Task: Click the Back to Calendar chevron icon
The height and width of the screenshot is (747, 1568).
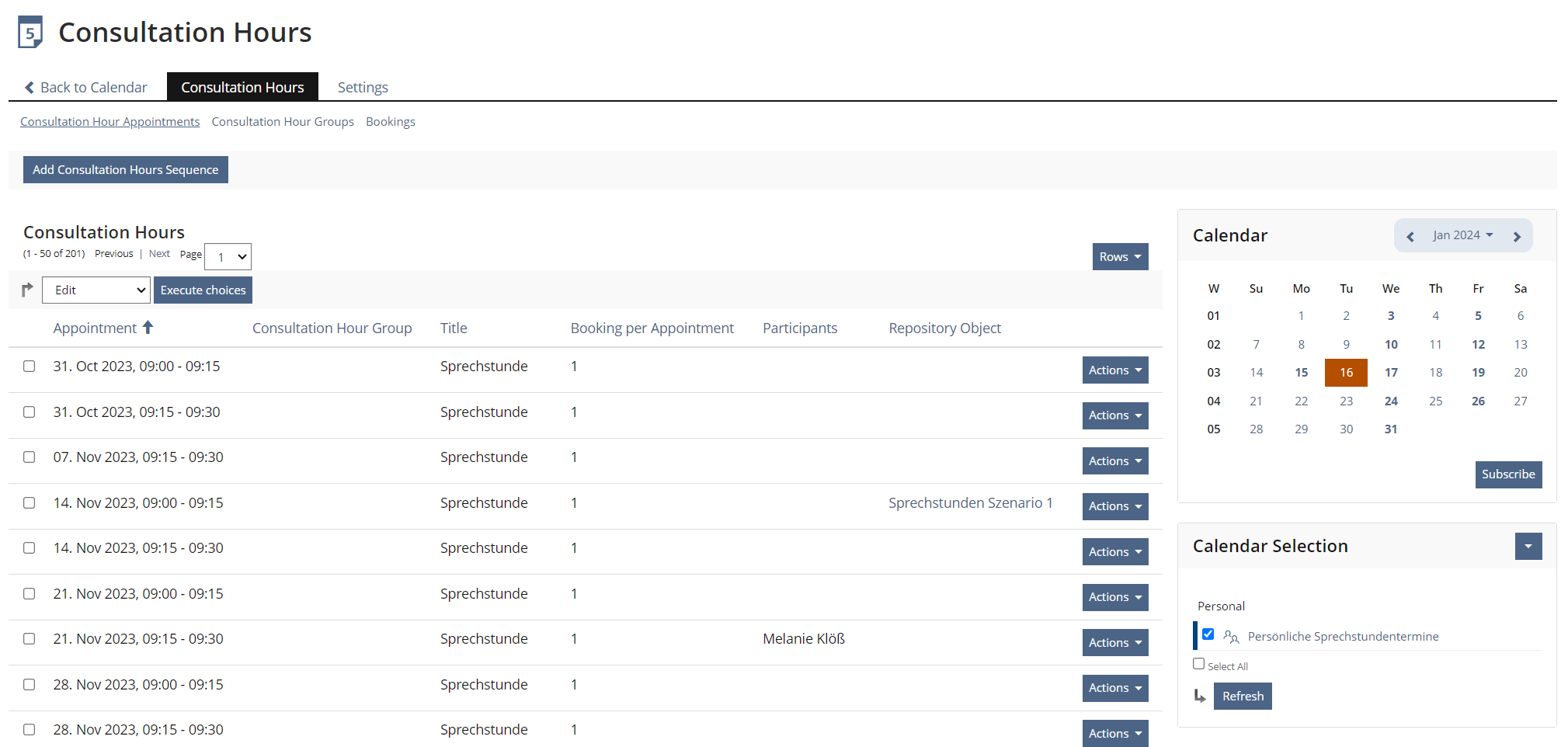Action: coord(30,88)
